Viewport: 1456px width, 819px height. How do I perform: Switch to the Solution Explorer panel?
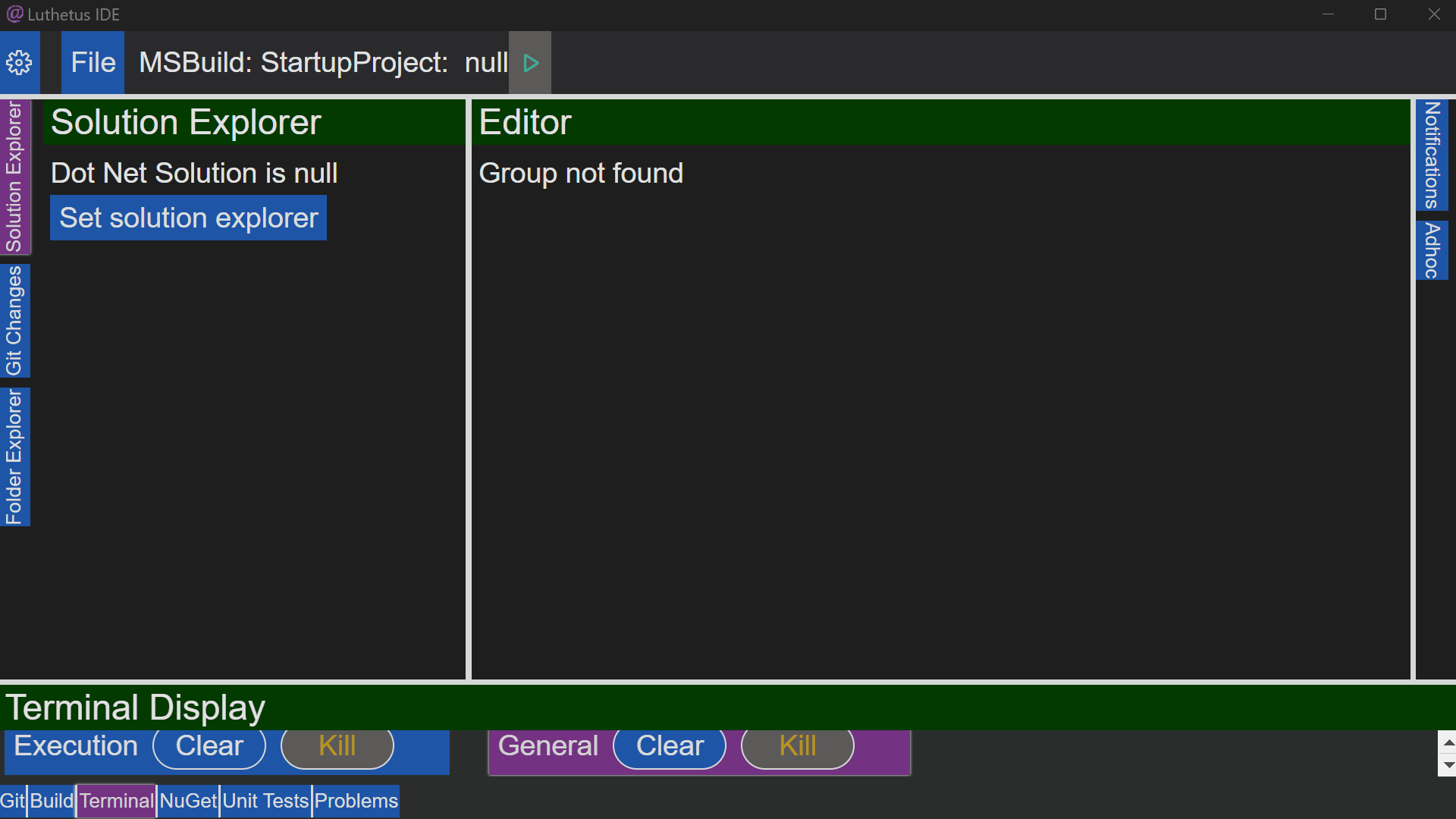16,175
